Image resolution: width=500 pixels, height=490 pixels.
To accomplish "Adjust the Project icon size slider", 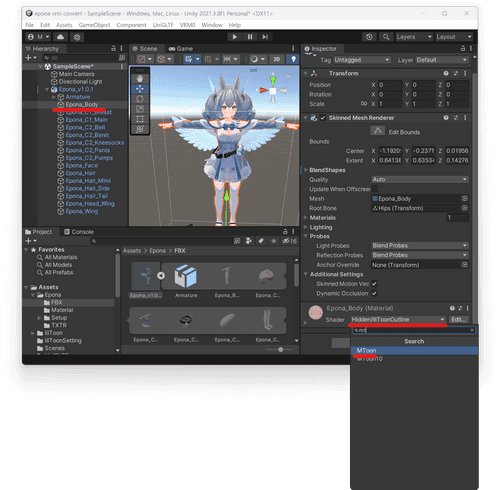I will (280, 349).
